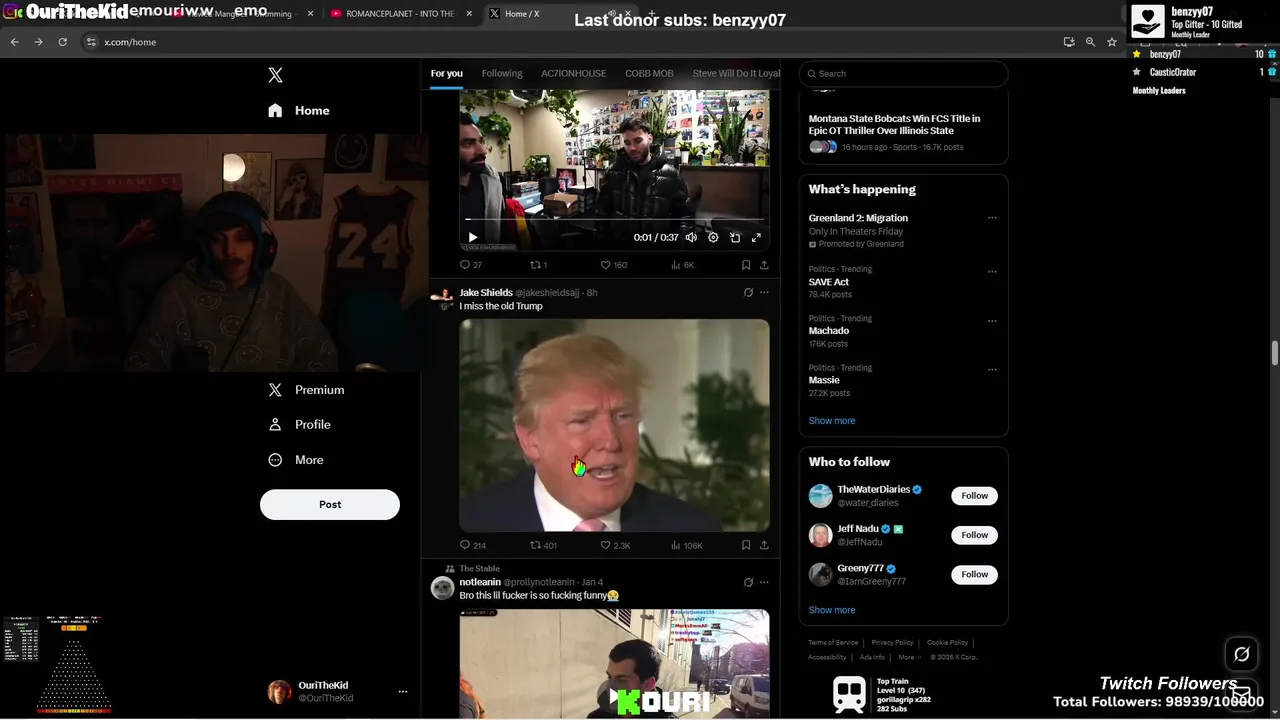
Task: Reload the browser page
Action: point(62,42)
